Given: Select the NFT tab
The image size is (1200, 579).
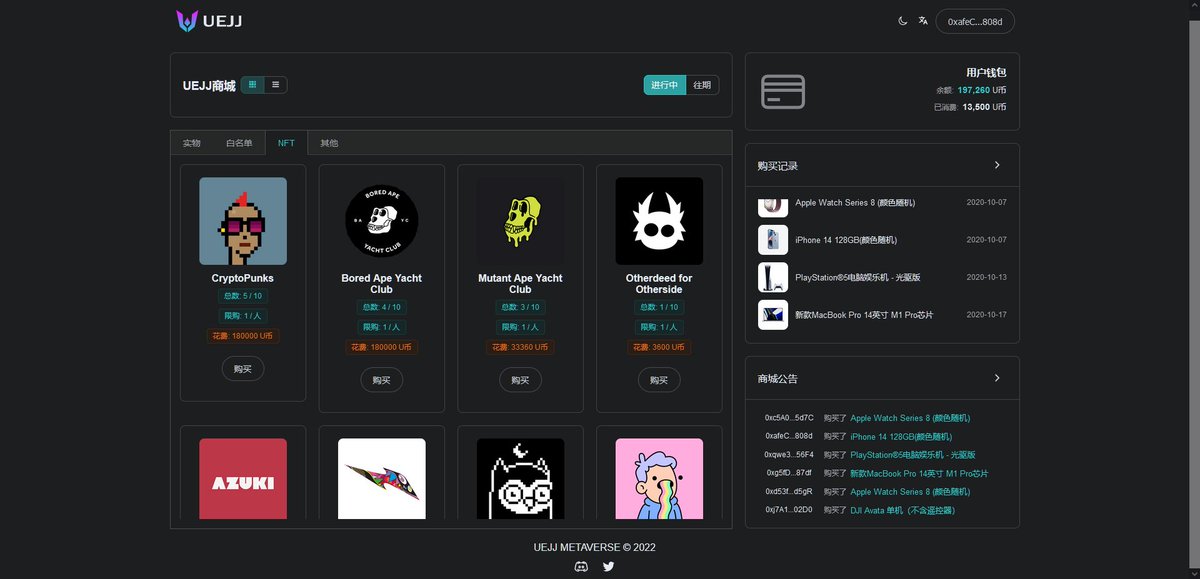Looking at the screenshot, I should tap(286, 143).
